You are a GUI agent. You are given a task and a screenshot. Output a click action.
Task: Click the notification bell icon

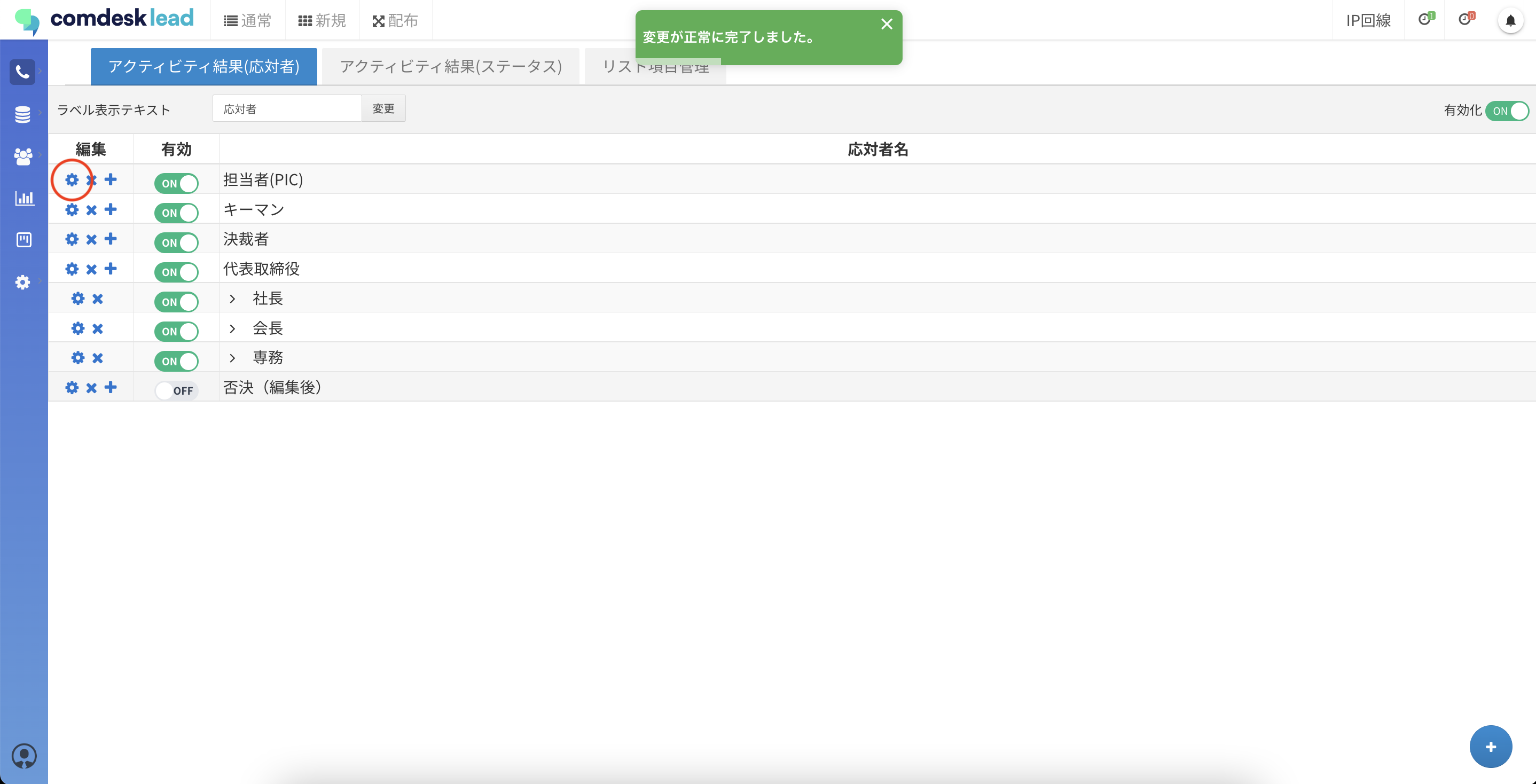coord(1510,21)
